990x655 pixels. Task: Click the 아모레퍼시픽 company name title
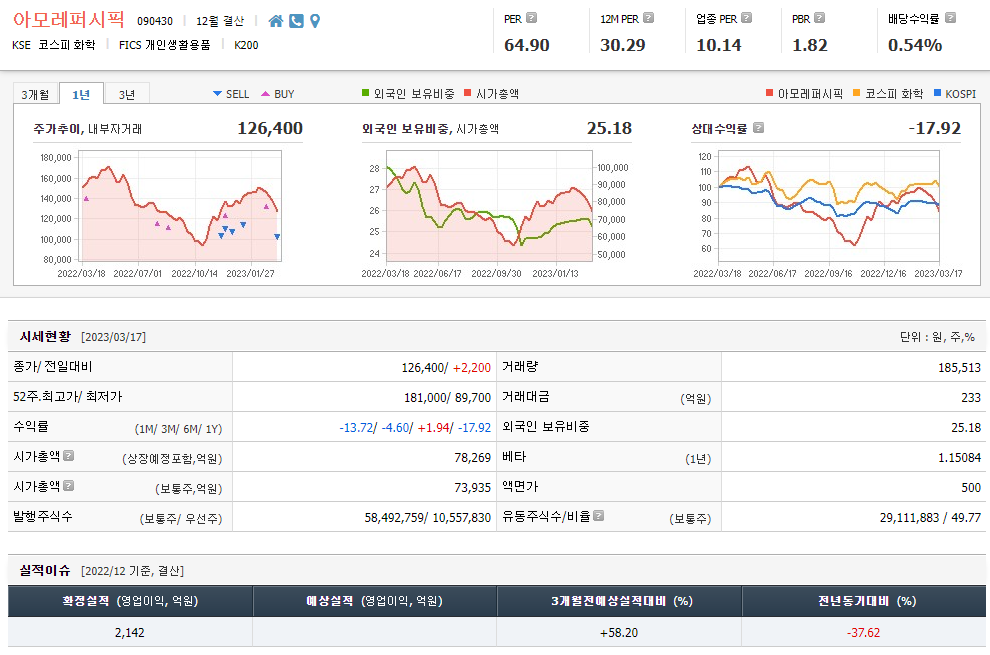68,20
